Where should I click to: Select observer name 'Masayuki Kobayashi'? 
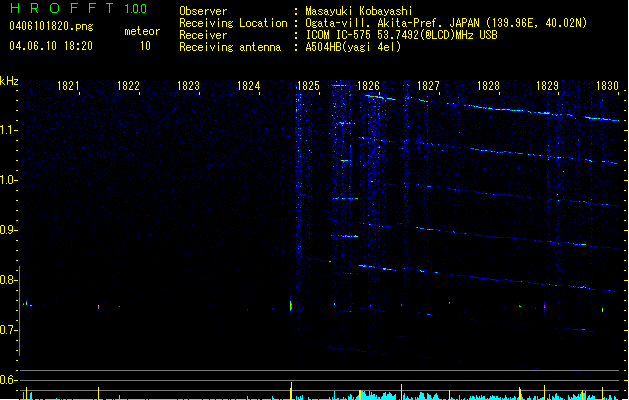click(x=359, y=11)
